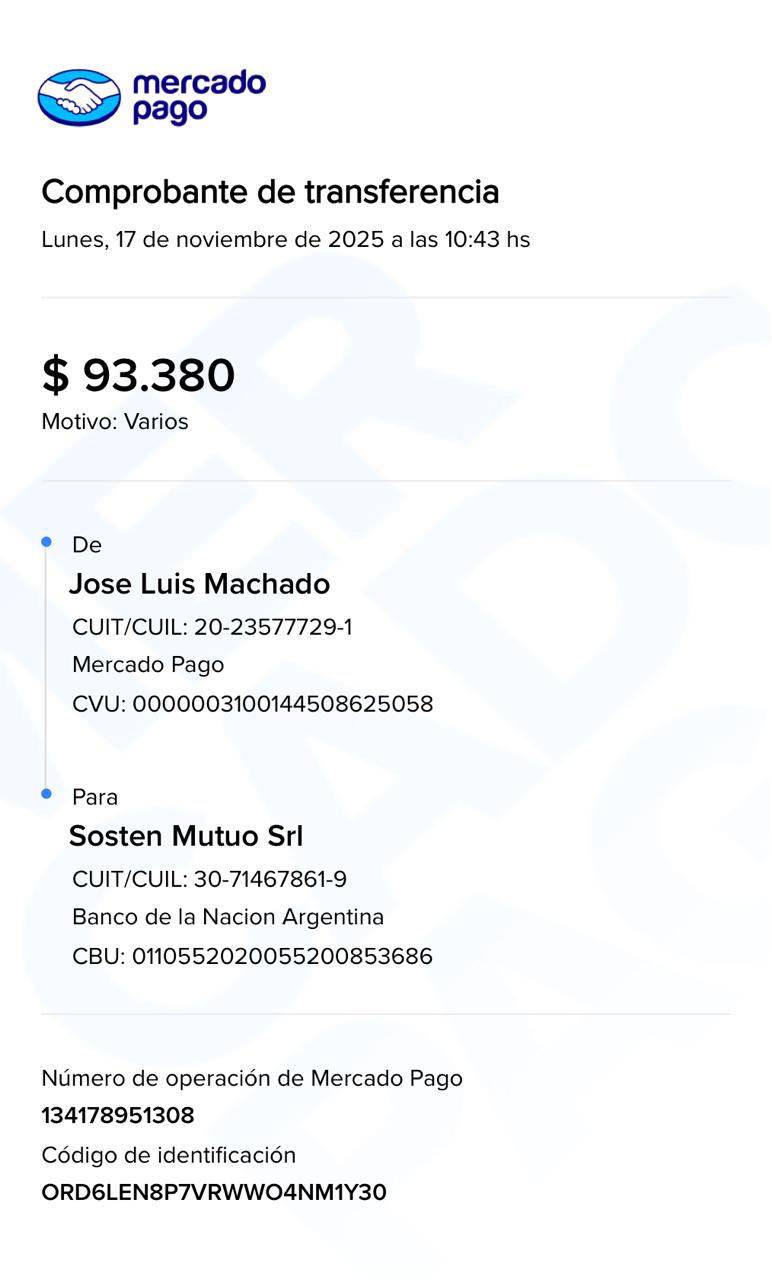
Task: Click the sender's "Mercado Pago" account label
Action: [x=148, y=665]
